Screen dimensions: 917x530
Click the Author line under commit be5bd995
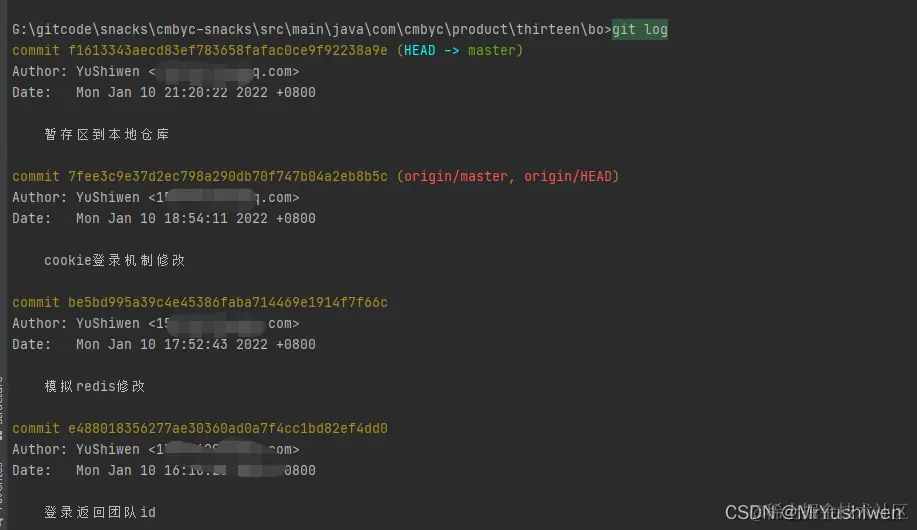click(x=156, y=323)
